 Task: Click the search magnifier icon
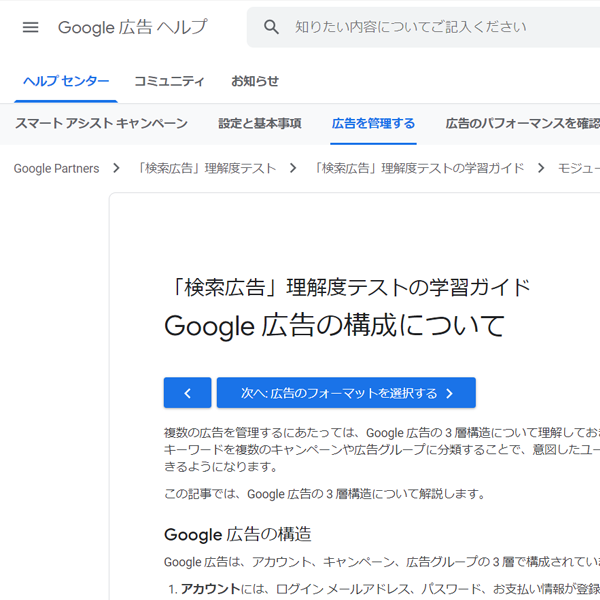coord(271,27)
